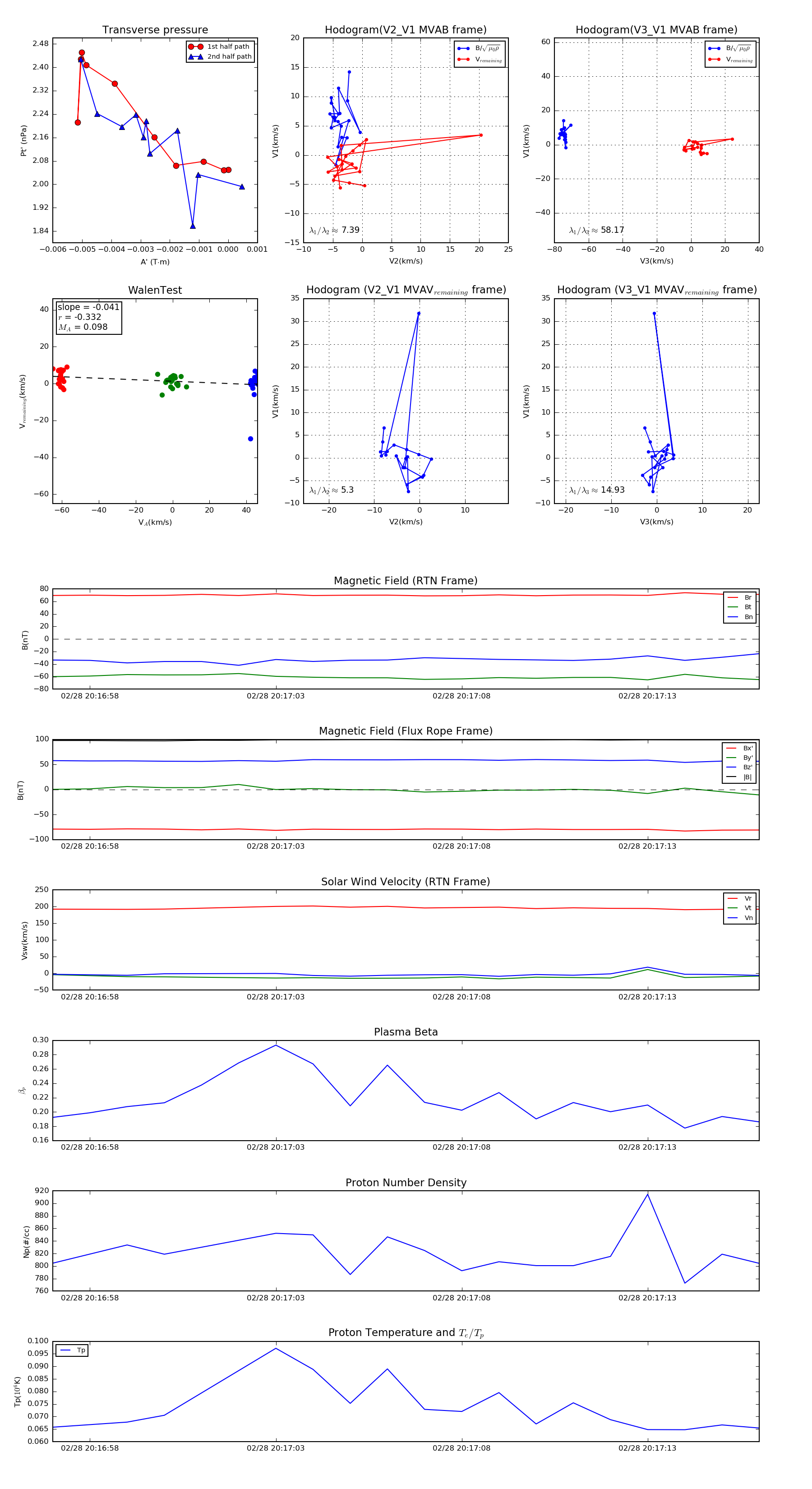
Task: Click the "A' (T·m)" x-axis label
Action: click(155, 262)
